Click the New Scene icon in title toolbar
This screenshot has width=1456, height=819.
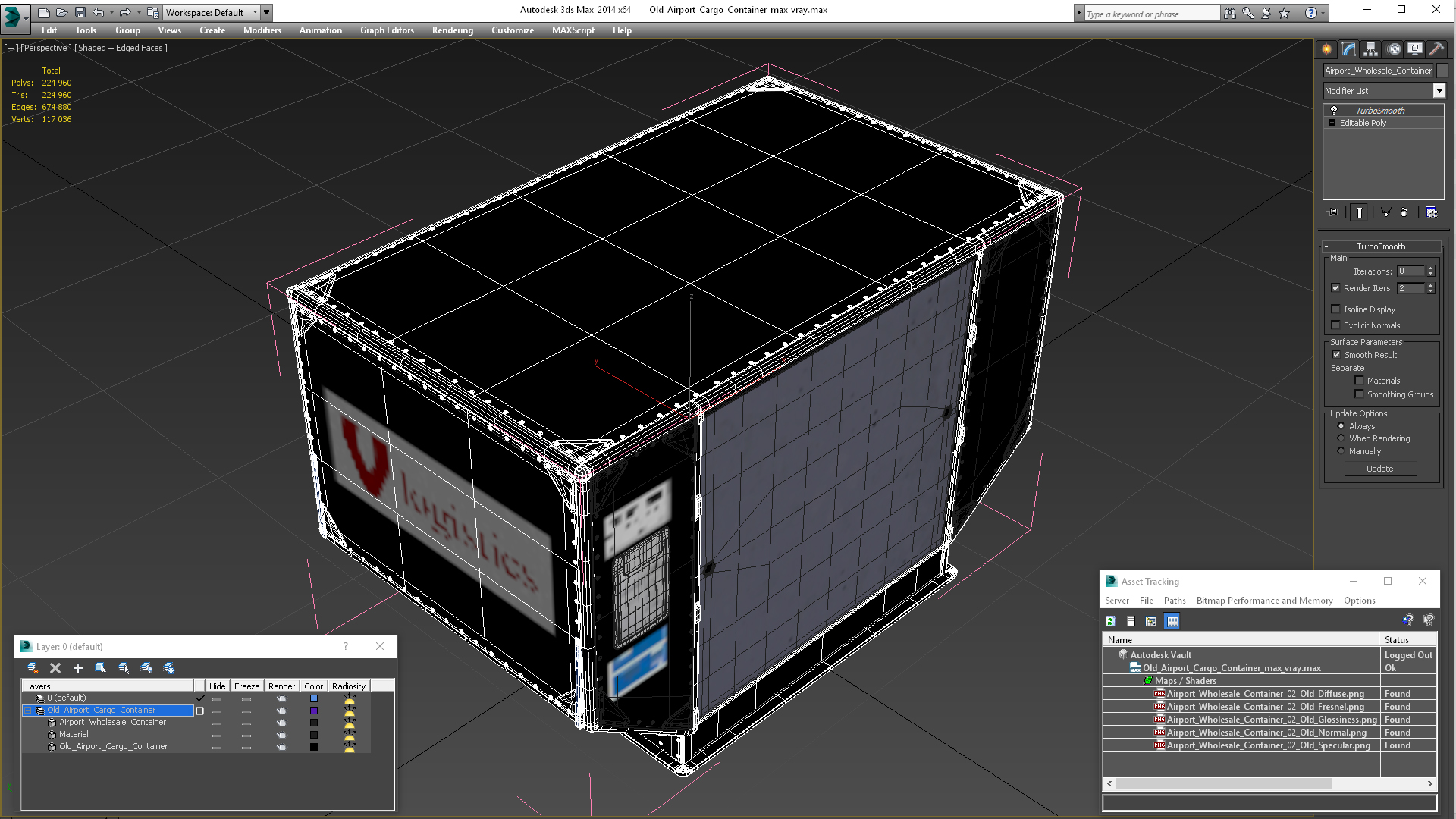coord(44,12)
